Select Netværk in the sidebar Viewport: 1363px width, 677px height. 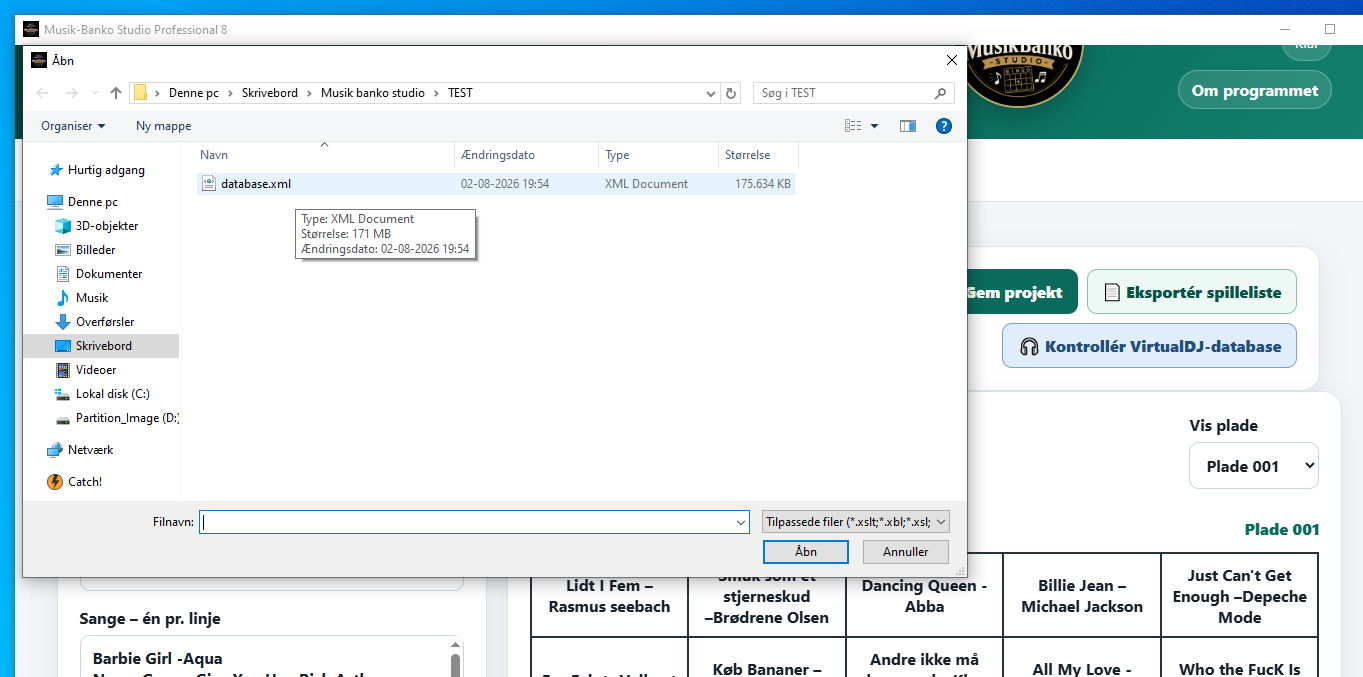tap(90, 450)
